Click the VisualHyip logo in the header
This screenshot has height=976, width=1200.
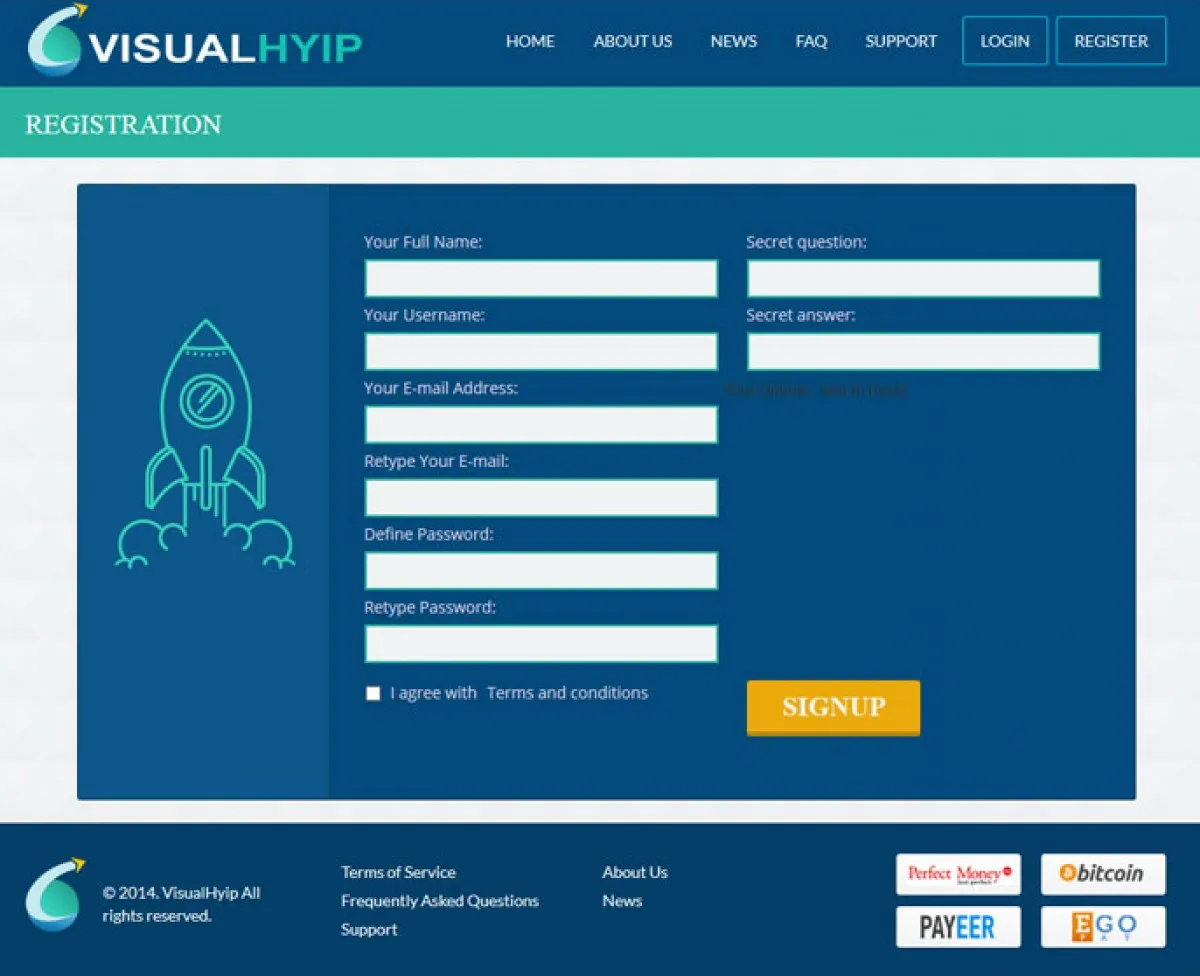click(x=195, y=41)
